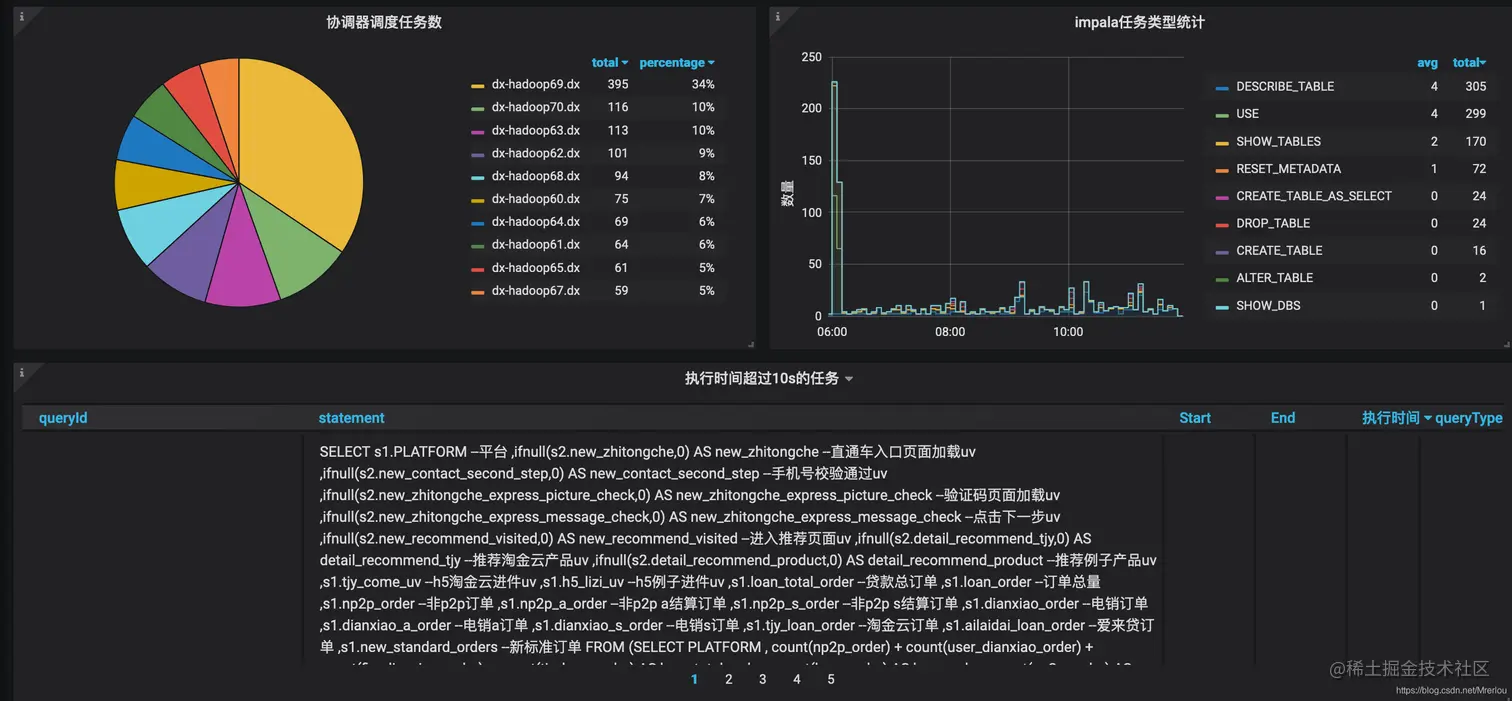Click the dx-hadoop69.dx legend color swatch
Image resolution: width=1512 pixels, height=701 pixels.
[x=478, y=85]
